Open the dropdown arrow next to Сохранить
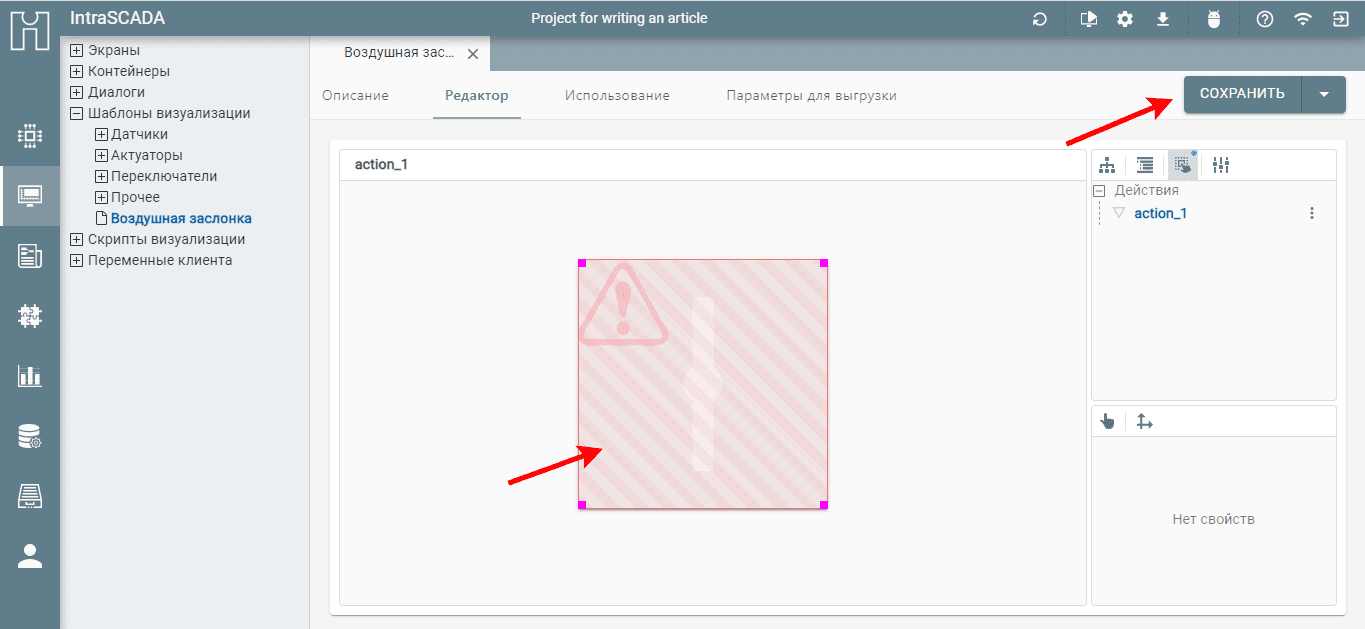This screenshot has height=629, width=1365. click(1324, 94)
